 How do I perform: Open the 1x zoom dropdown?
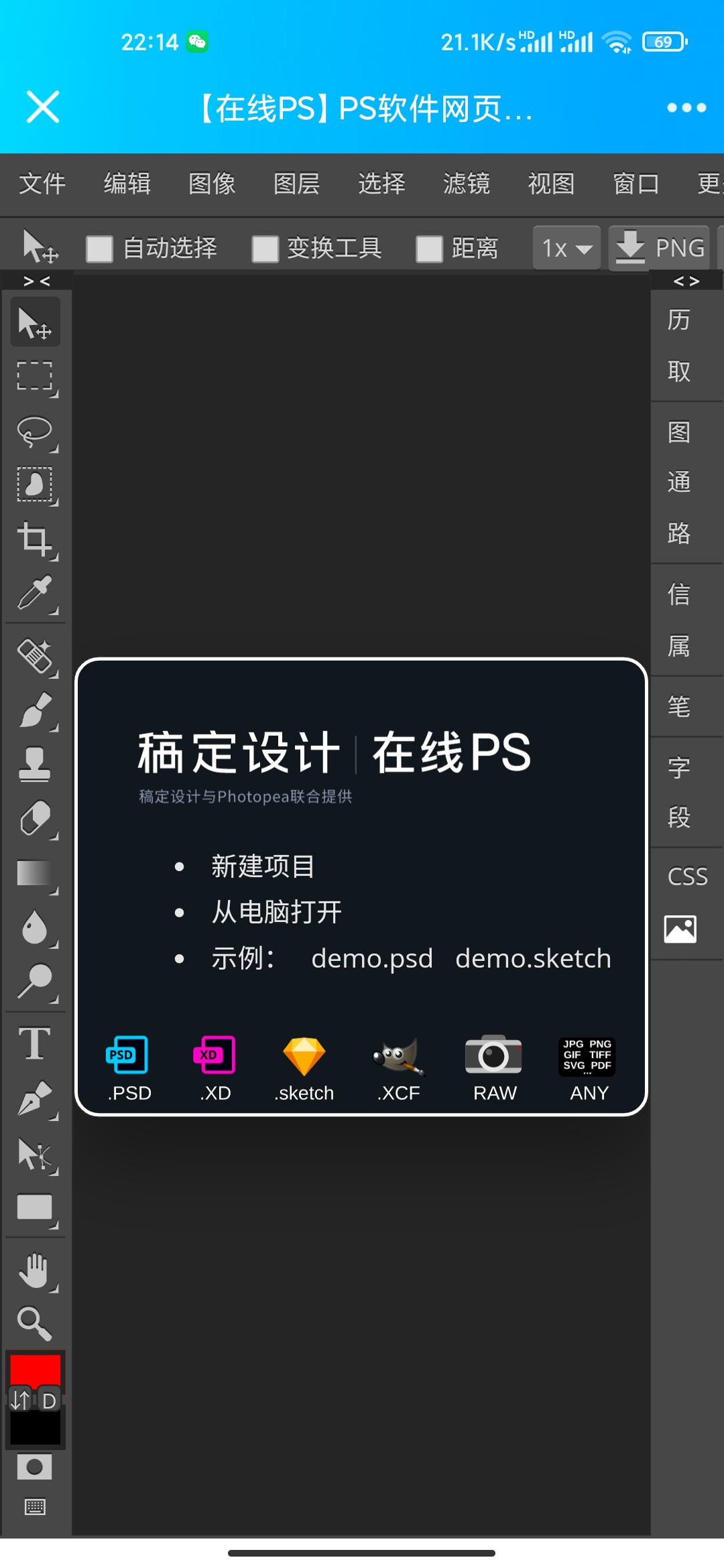coord(566,248)
